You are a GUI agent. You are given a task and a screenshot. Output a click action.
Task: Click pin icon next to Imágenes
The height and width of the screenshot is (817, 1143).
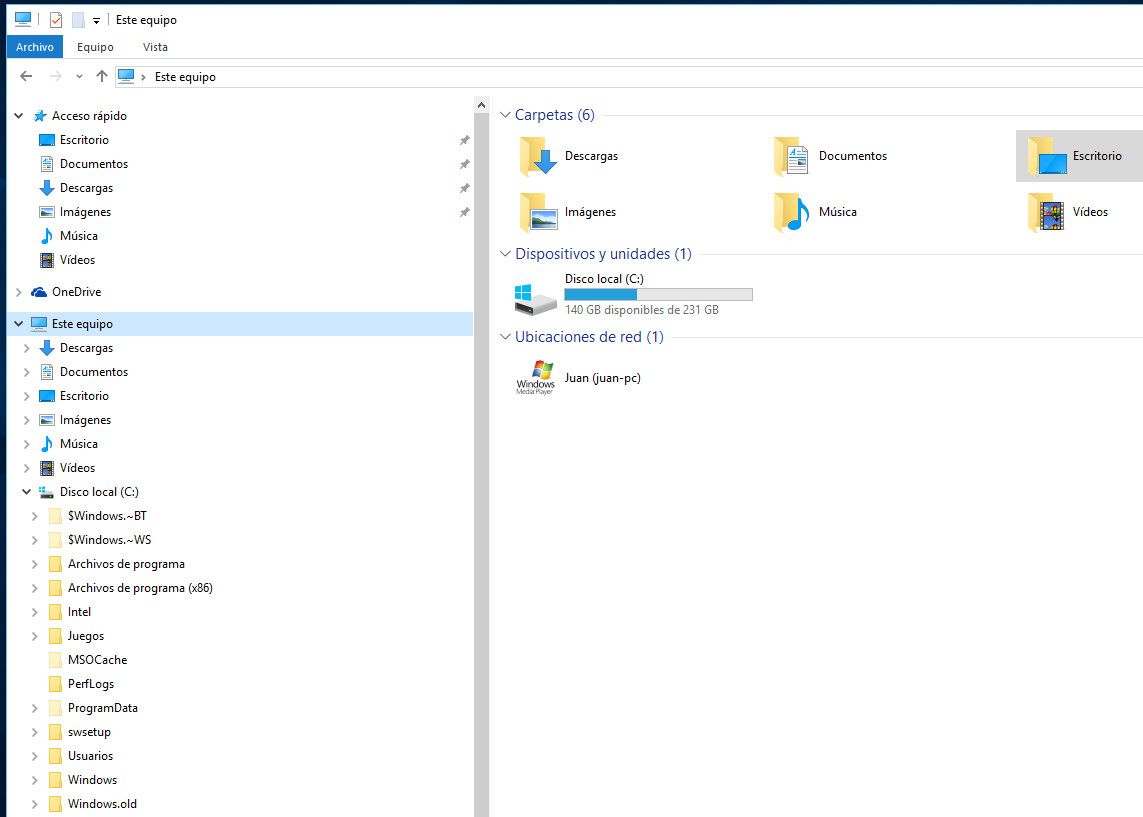464,213
